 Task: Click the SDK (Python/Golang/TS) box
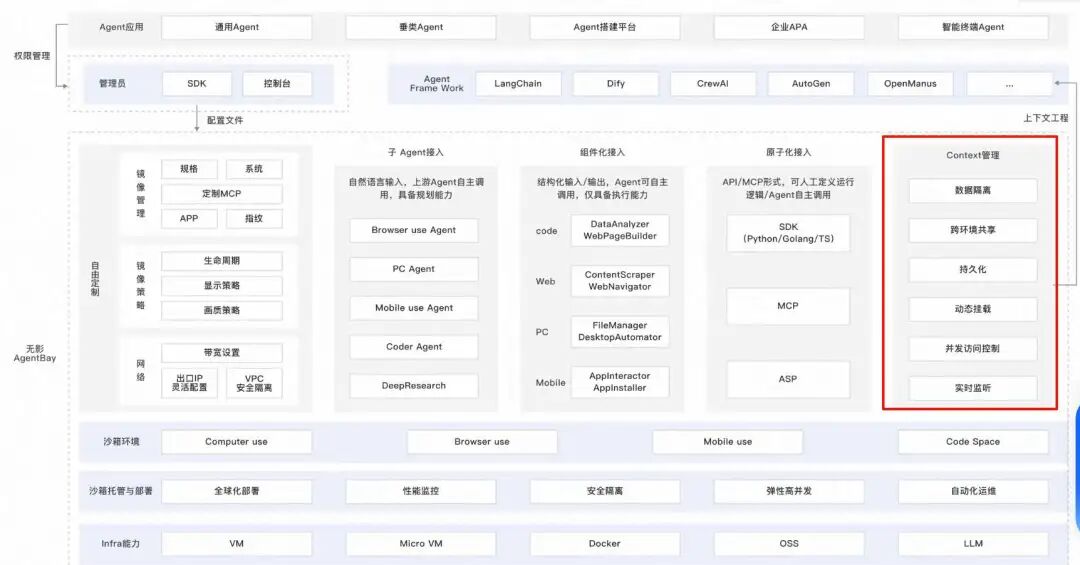click(788, 233)
